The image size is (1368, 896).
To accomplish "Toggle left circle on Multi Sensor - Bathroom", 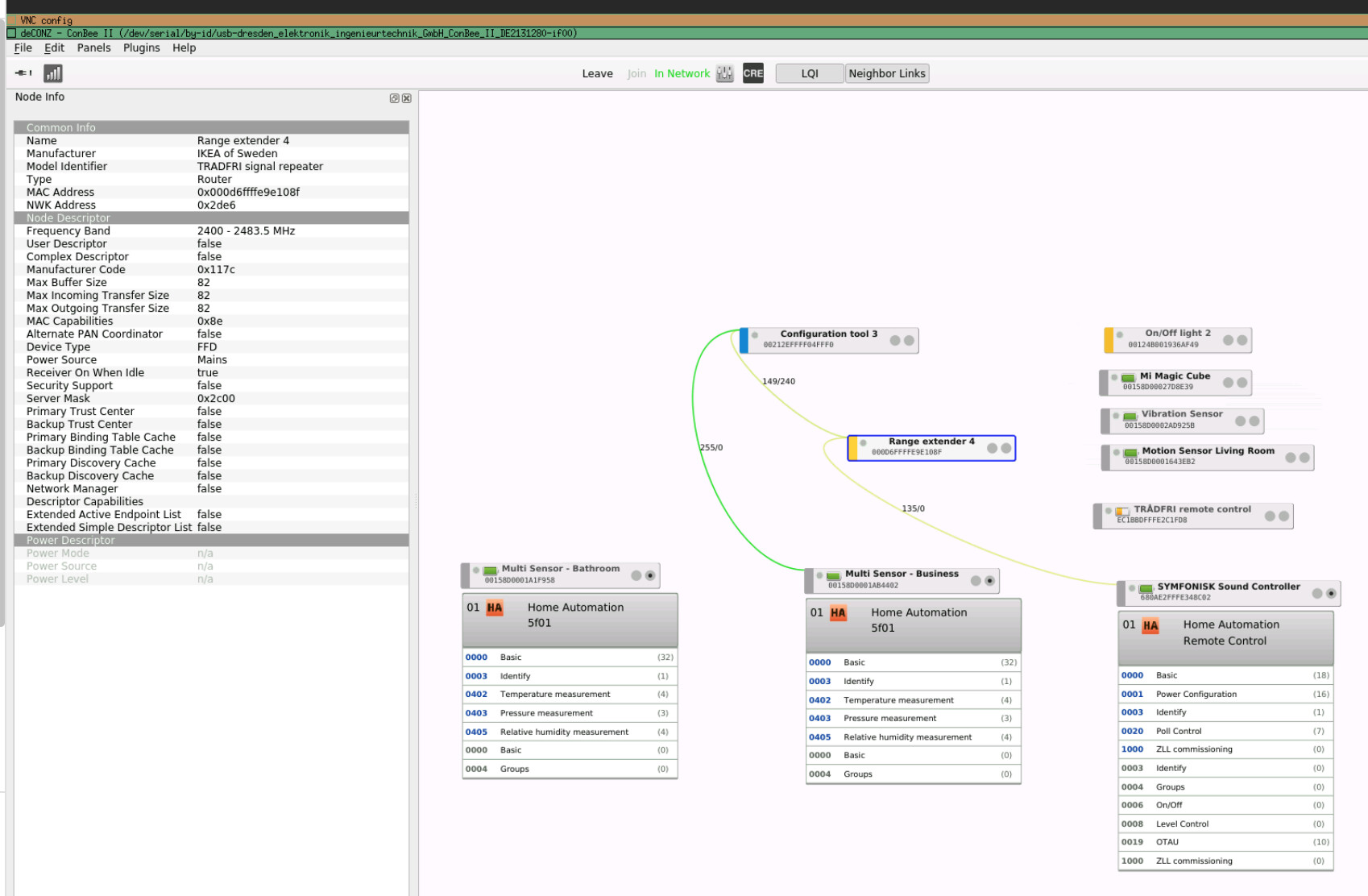I will 636,575.
